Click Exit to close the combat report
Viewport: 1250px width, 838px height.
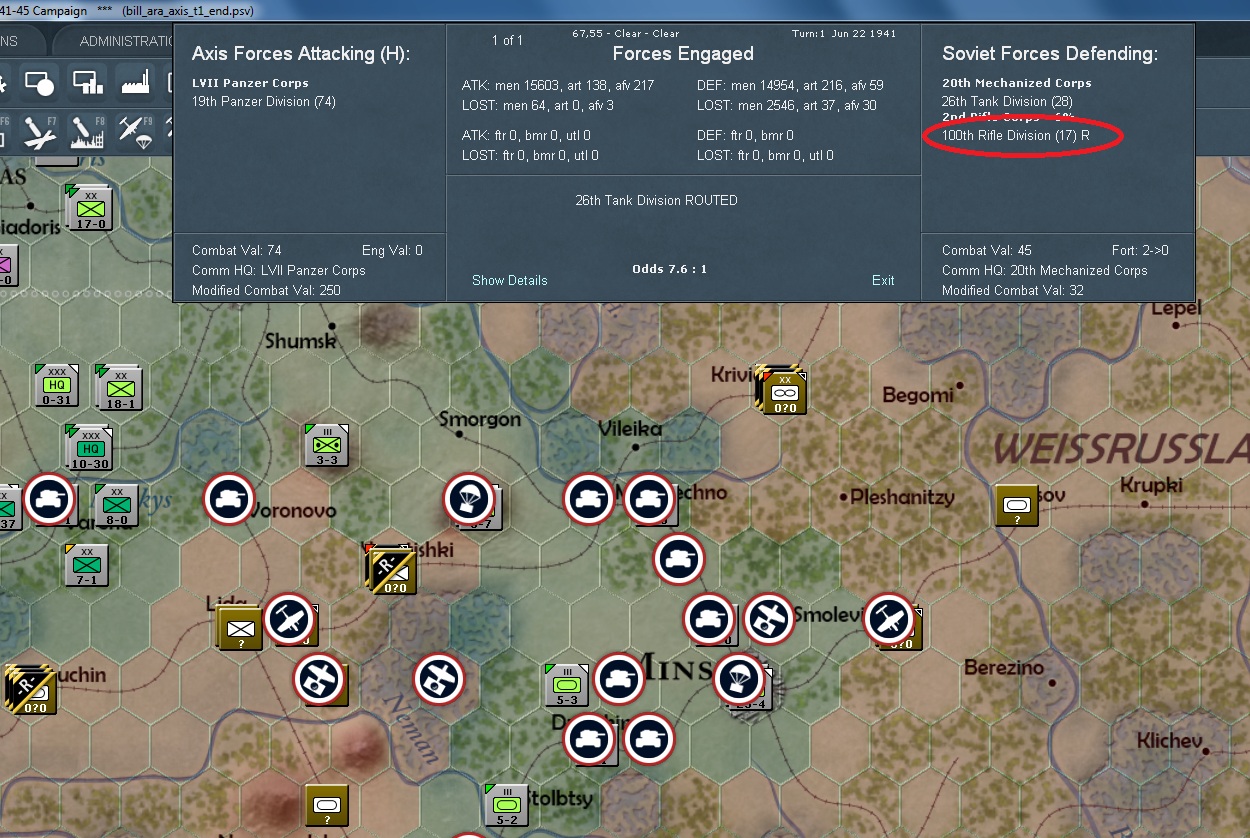tap(883, 280)
